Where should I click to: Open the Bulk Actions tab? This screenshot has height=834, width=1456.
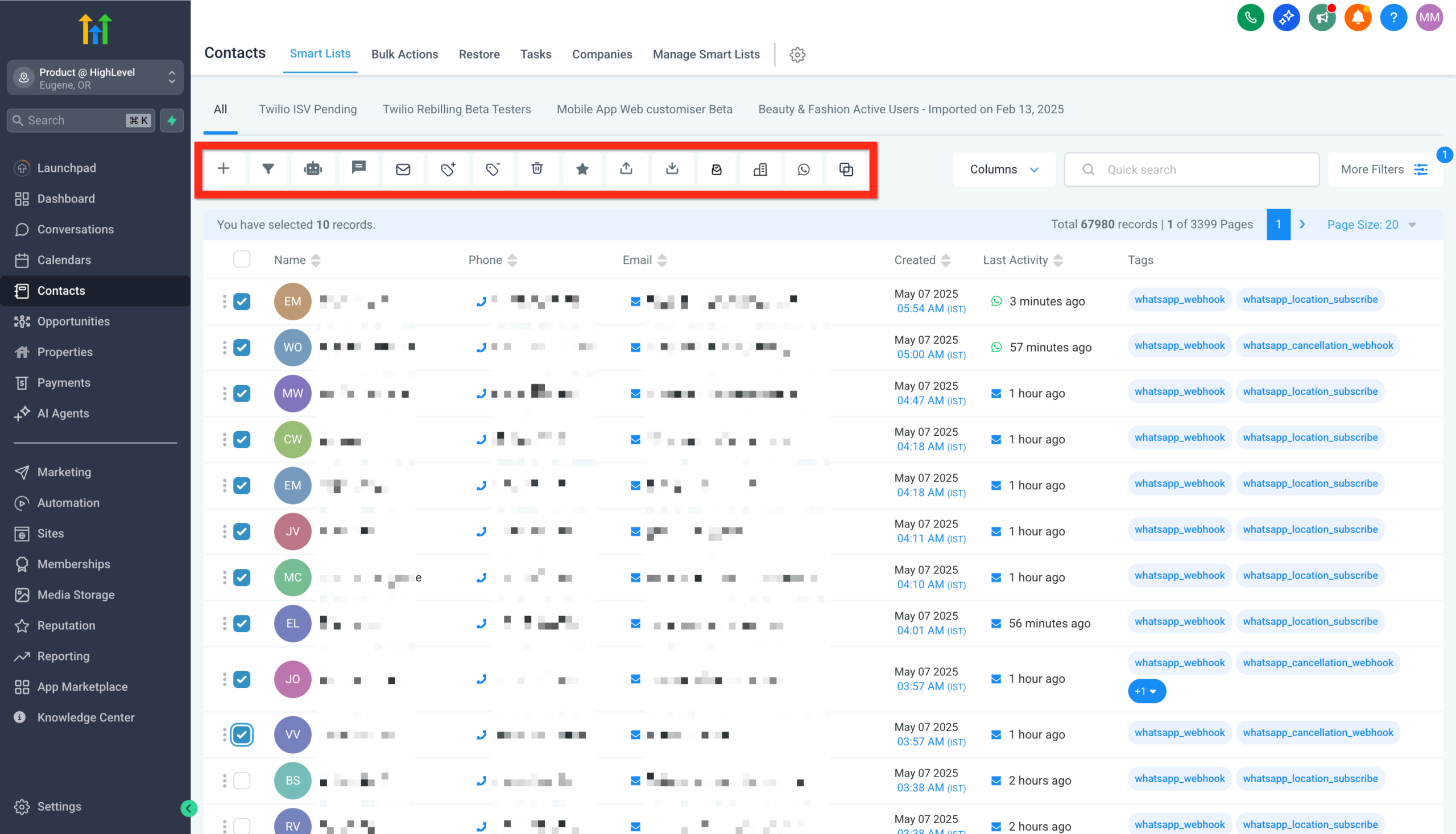click(x=405, y=55)
